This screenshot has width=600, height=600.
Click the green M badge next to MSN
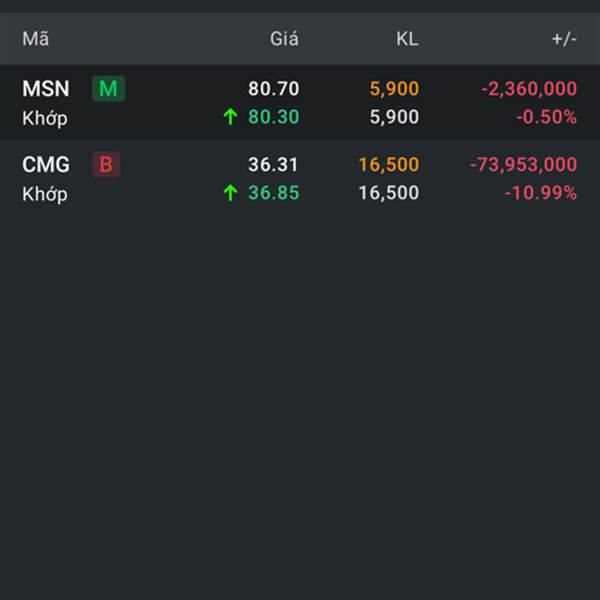click(x=108, y=89)
